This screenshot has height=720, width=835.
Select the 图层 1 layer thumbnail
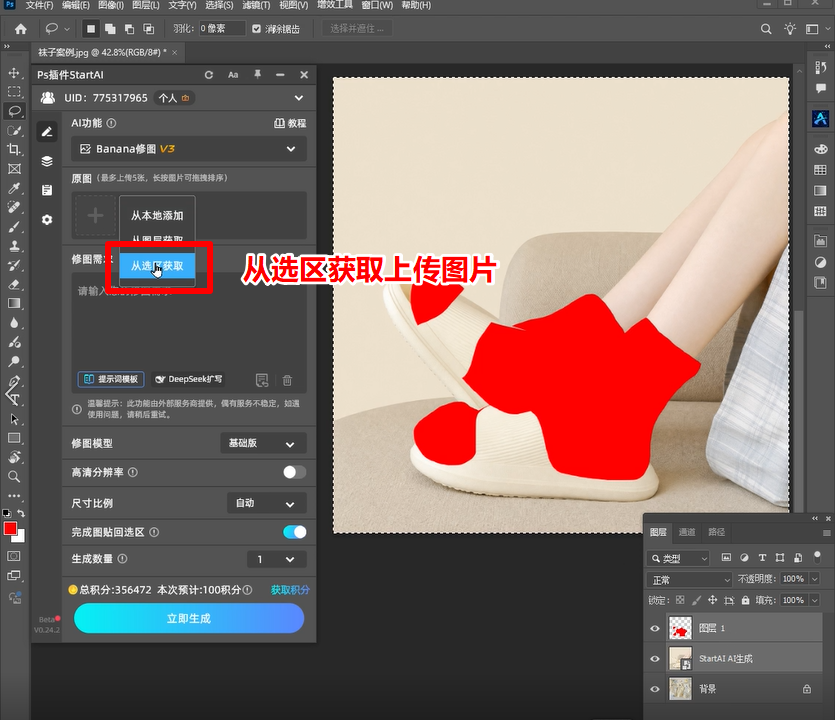tap(680, 628)
